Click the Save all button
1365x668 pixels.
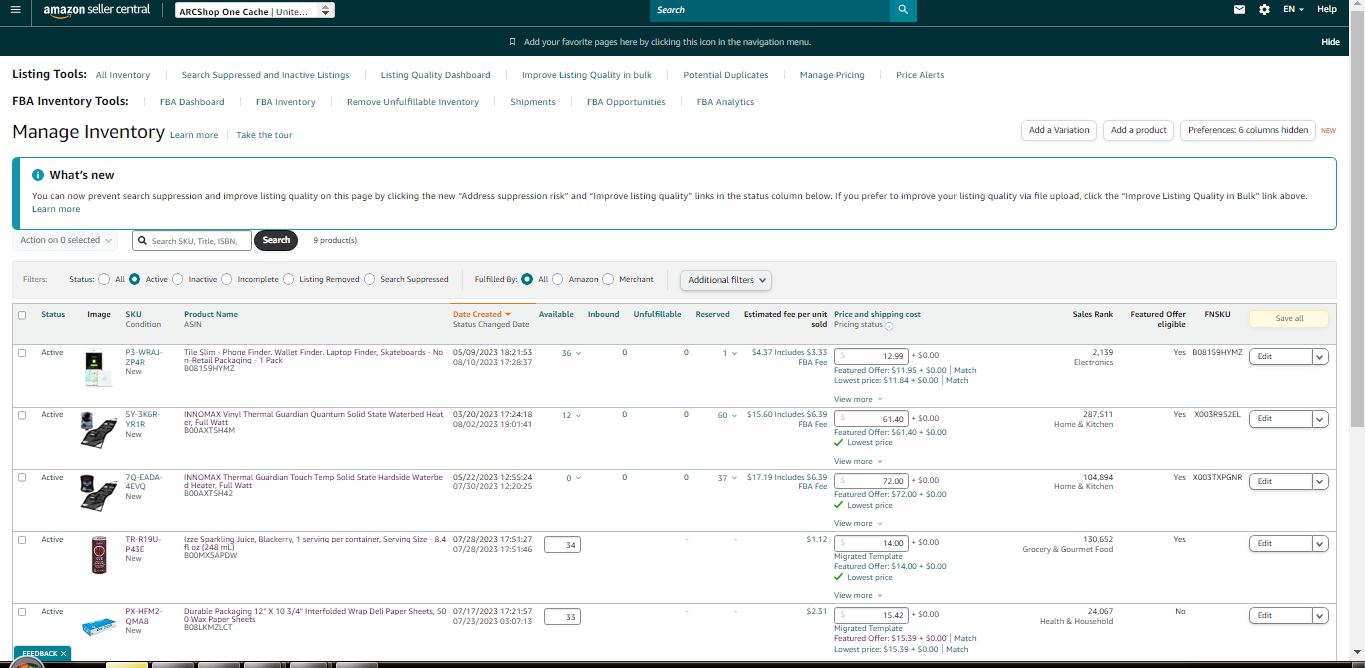point(1289,318)
